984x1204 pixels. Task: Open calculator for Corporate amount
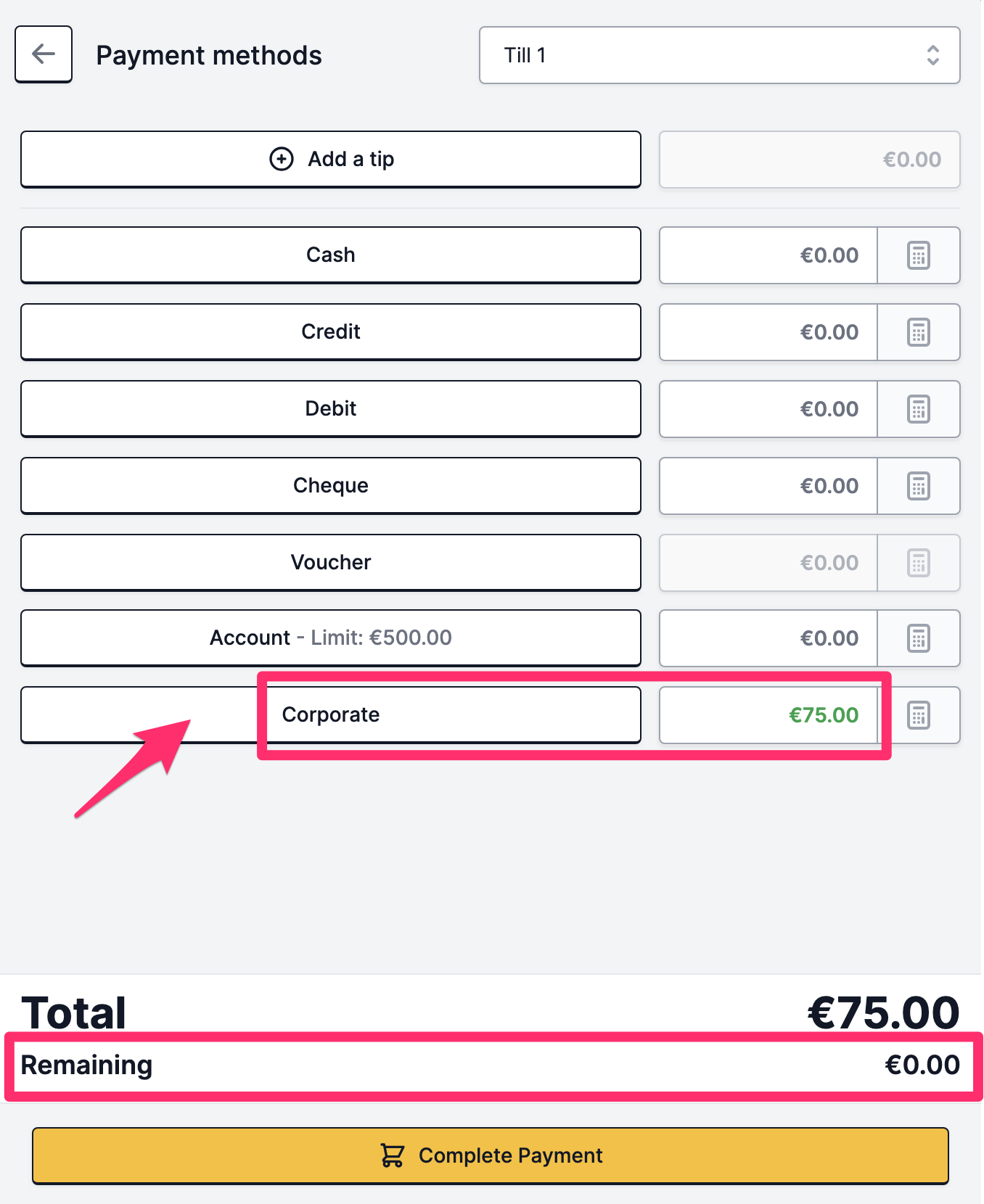[919, 715]
